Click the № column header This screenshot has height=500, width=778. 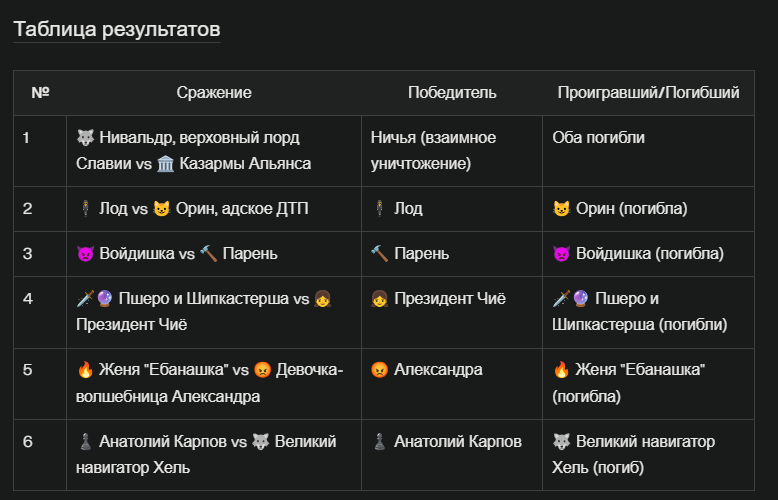tap(40, 93)
